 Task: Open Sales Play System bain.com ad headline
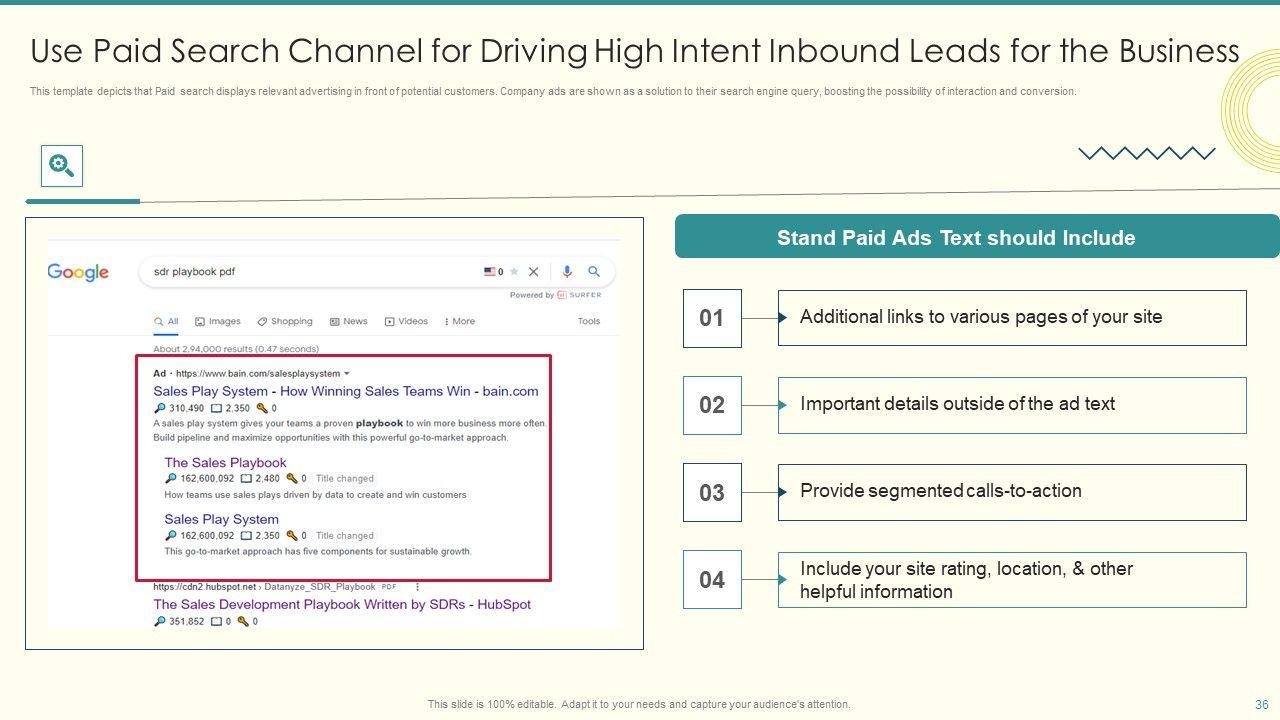click(x=345, y=391)
